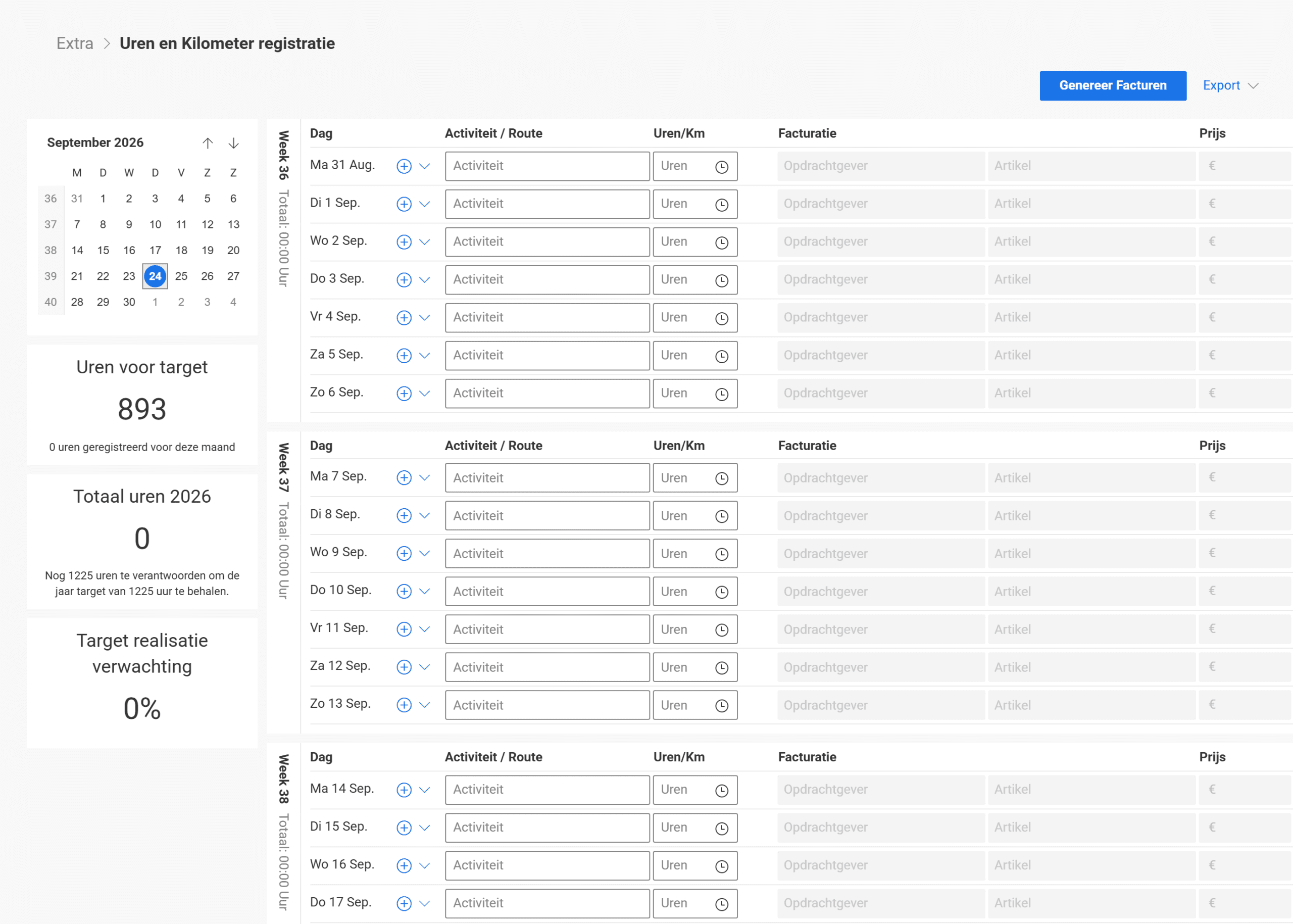Screen dimensions: 1293x924
Task: Go to previous month with up arrow
Action: 208,143
